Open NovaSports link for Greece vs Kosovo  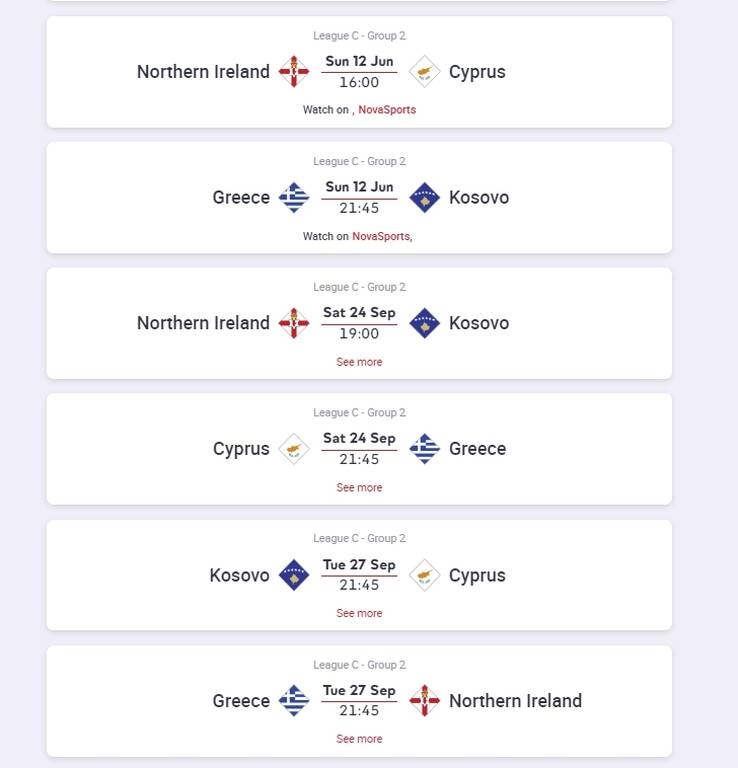click(381, 236)
